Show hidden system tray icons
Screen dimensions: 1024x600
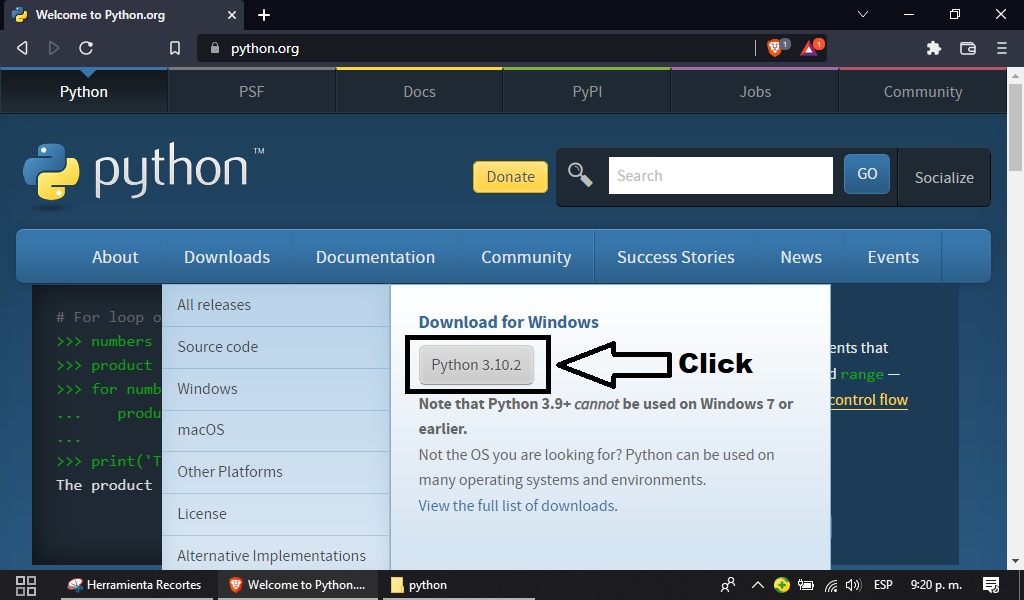[x=758, y=585]
